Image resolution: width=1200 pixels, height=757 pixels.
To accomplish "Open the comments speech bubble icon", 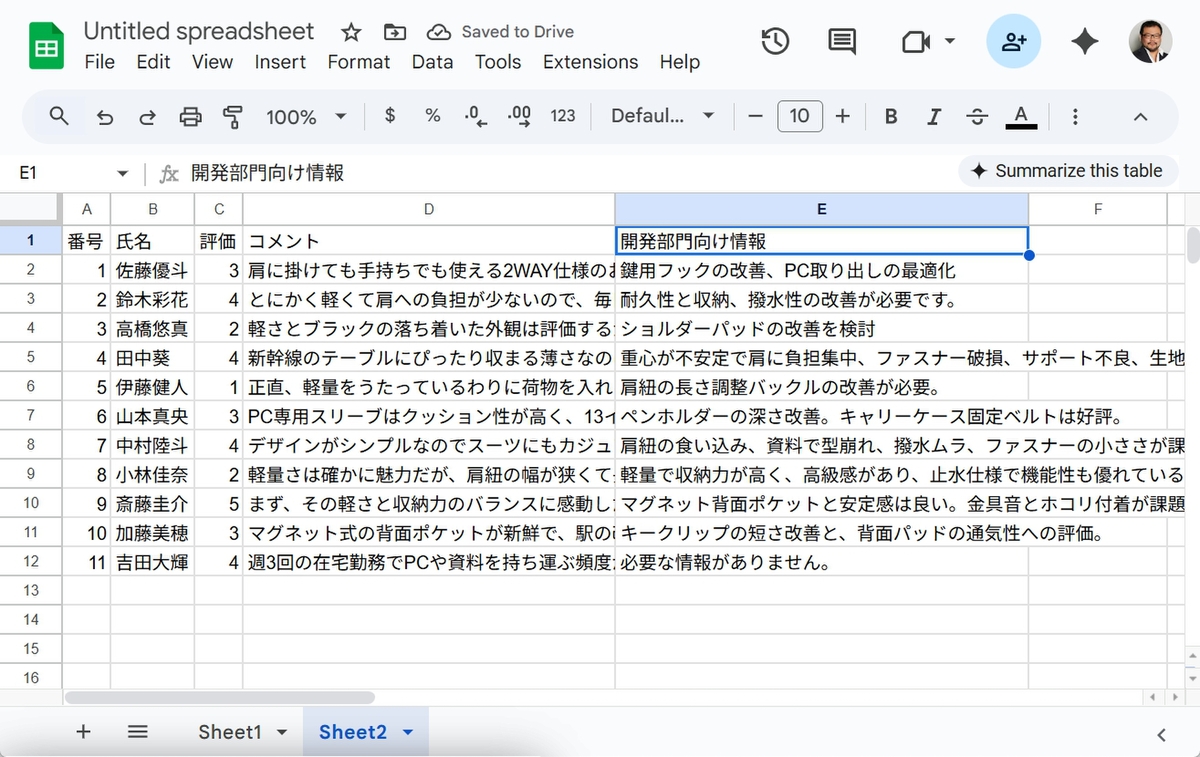I will pyautogui.click(x=842, y=41).
